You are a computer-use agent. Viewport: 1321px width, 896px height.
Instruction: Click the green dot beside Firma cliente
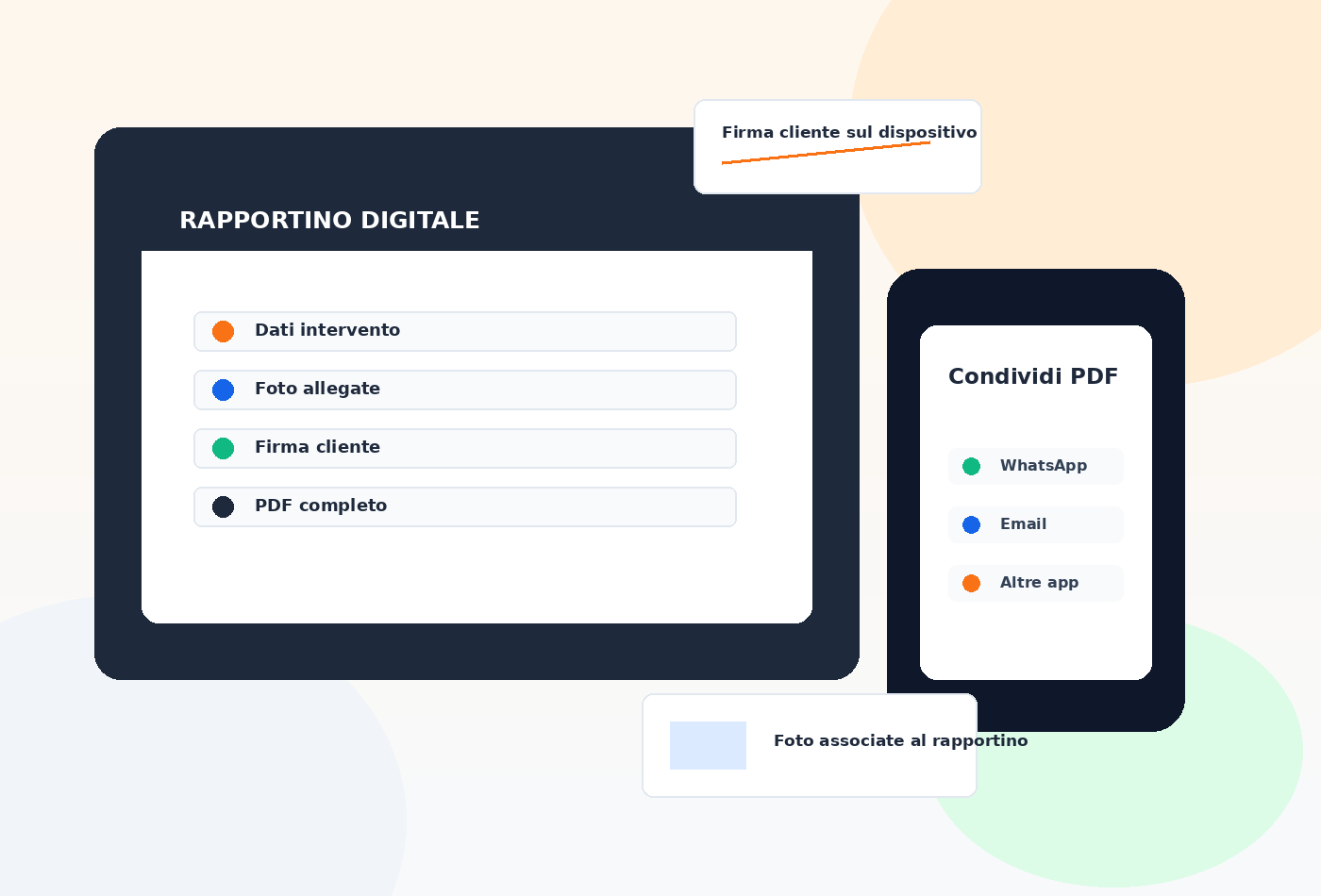pyautogui.click(x=223, y=448)
